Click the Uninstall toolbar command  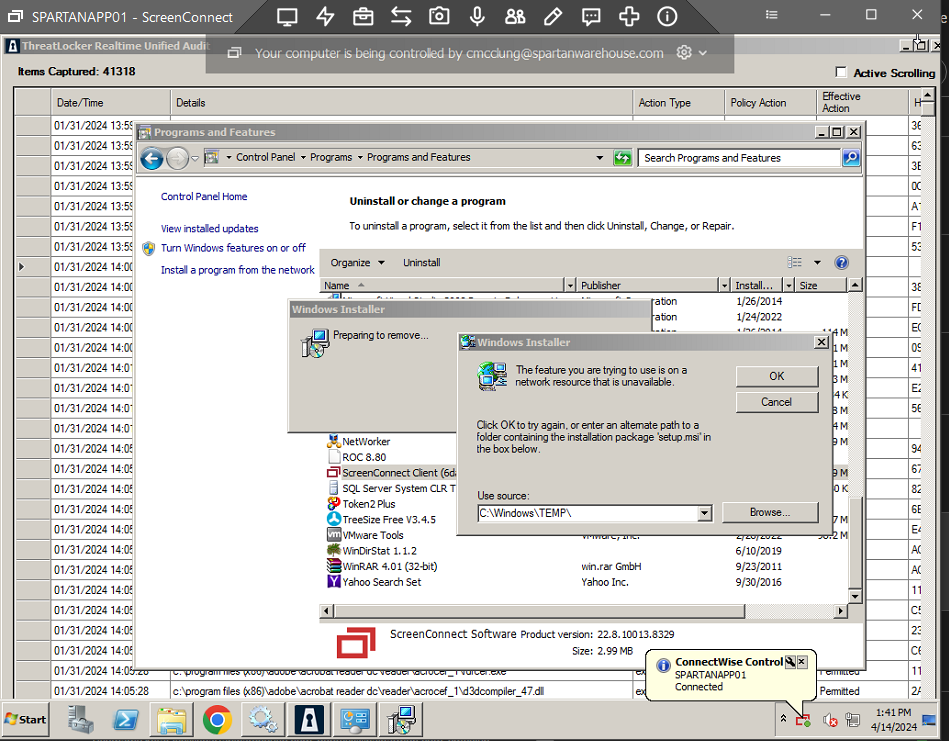pyautogui.click(x=421, y=262)
